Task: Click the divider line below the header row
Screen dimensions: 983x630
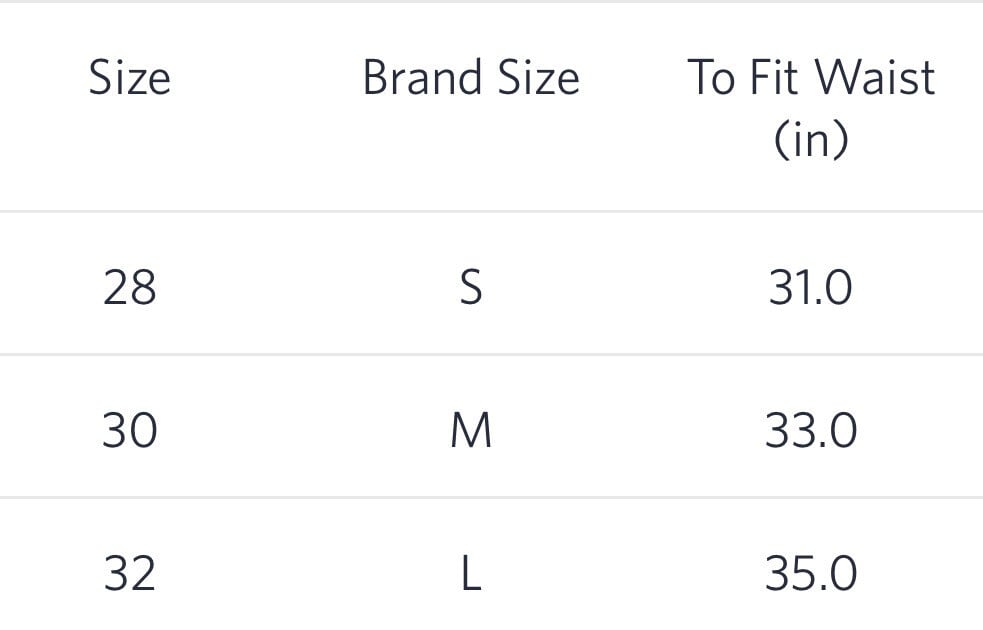Action: click(x=491, y=211)
